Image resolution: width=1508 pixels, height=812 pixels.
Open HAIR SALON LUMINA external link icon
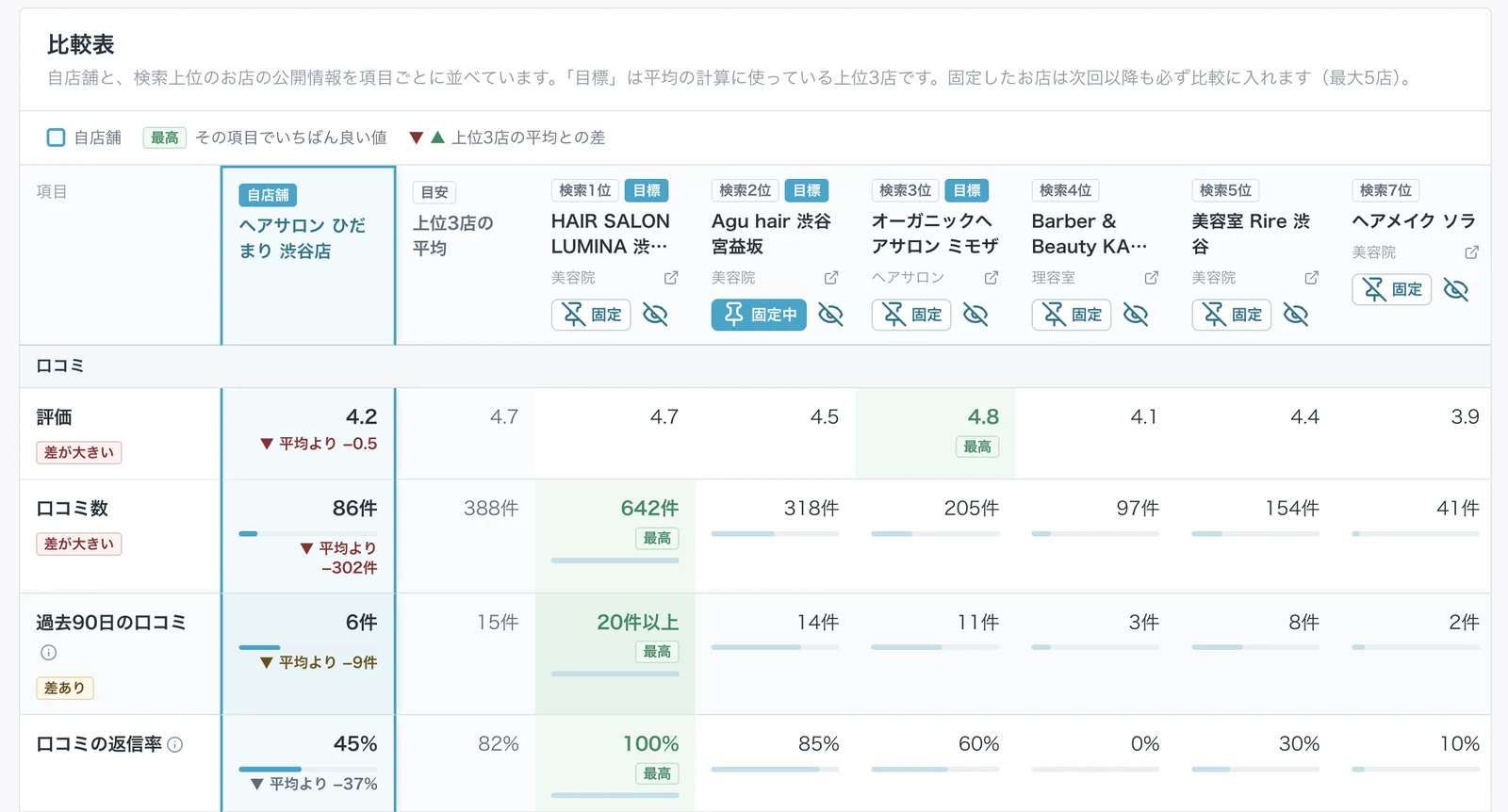[x=671, y=278]
